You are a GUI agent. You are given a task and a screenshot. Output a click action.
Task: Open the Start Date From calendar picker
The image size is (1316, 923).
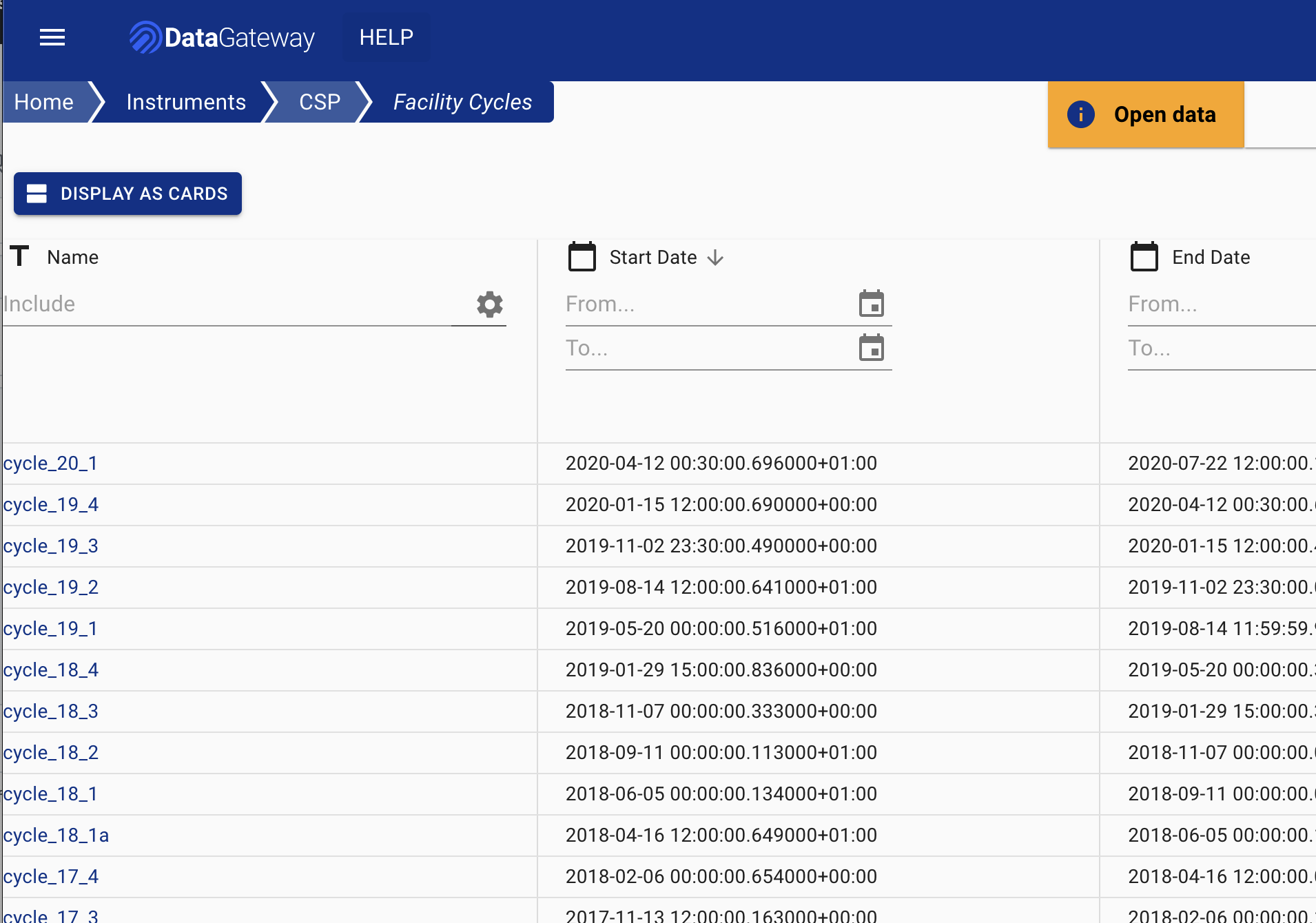[871, 303]
